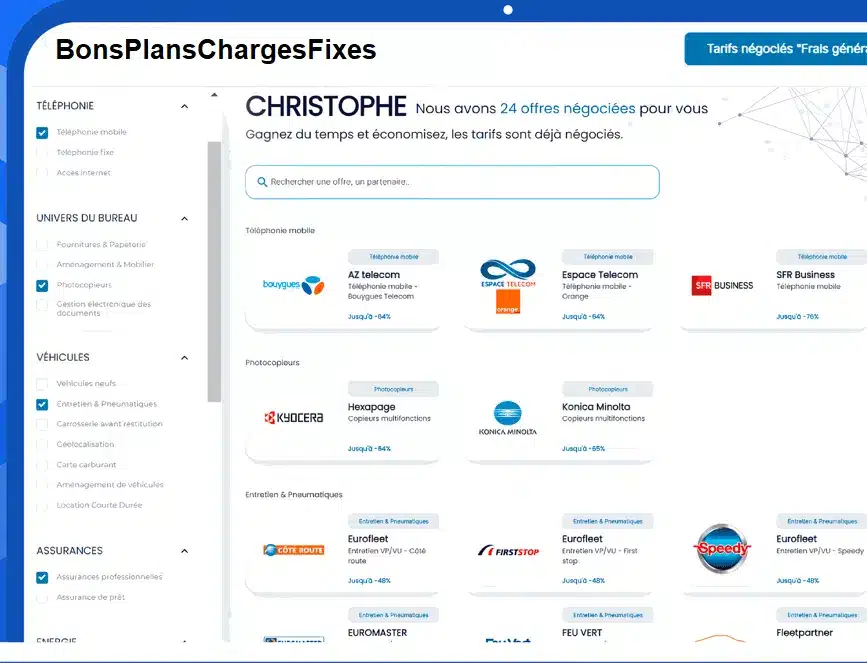Click the offer search input field

452,182
